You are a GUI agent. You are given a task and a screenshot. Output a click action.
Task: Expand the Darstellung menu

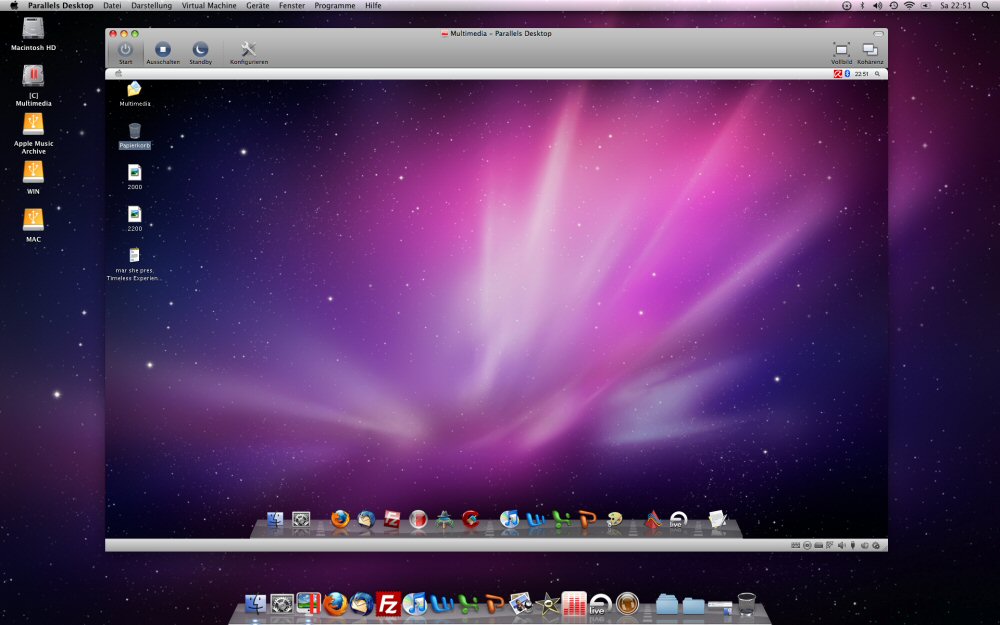(x=151, y=6)
